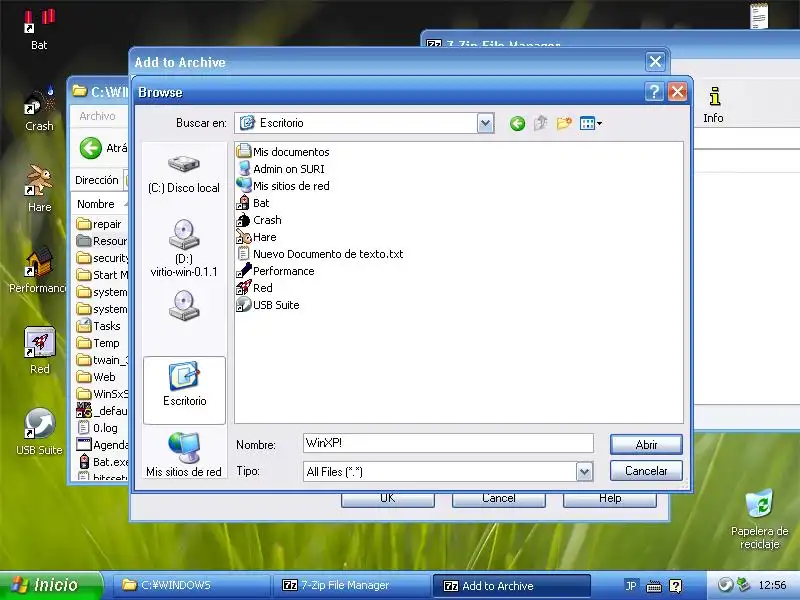
Task: Select Mis sitios de red in places bar
Action: (x=184, y=454)
